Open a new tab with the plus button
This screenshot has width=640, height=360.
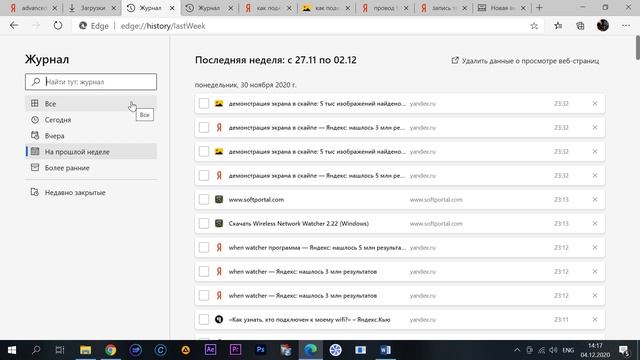tap(539, 8)
